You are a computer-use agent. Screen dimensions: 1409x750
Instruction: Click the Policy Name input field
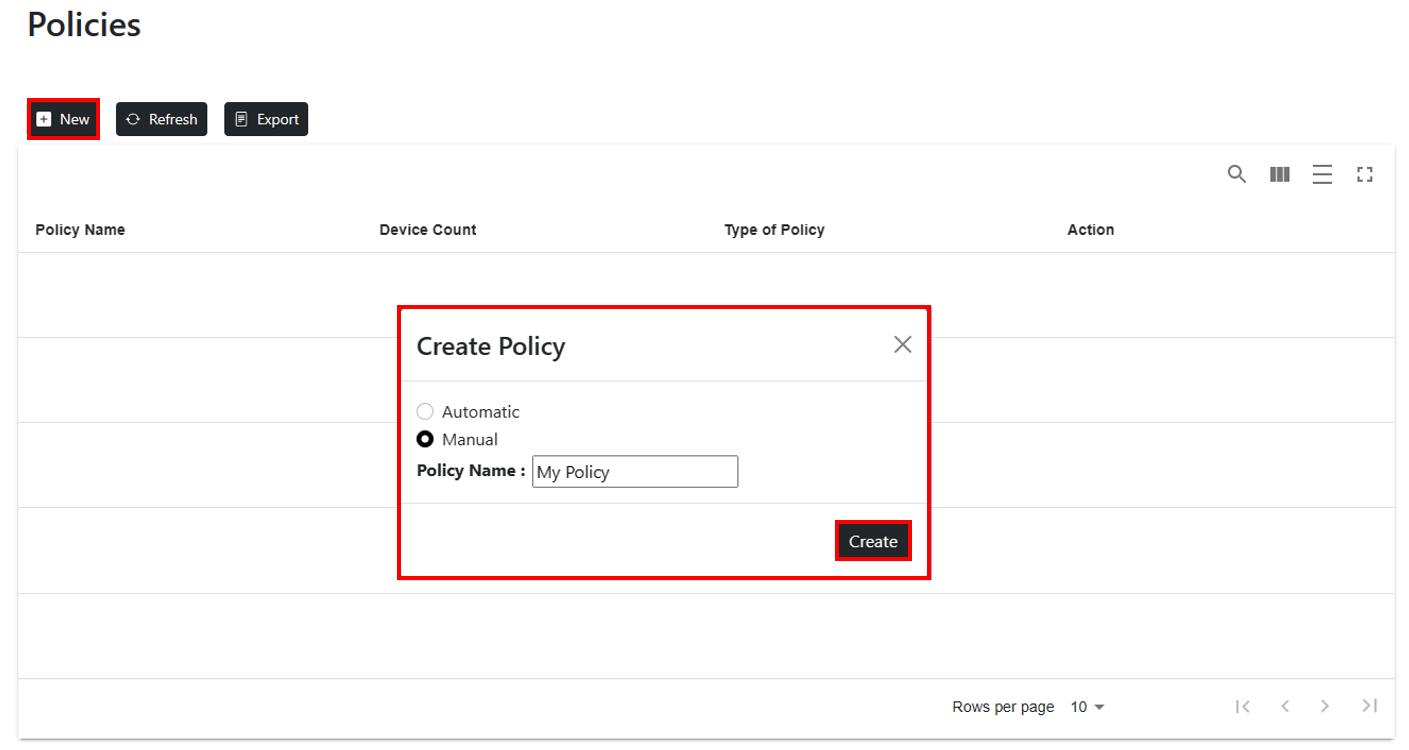click(x=635, y=472)
